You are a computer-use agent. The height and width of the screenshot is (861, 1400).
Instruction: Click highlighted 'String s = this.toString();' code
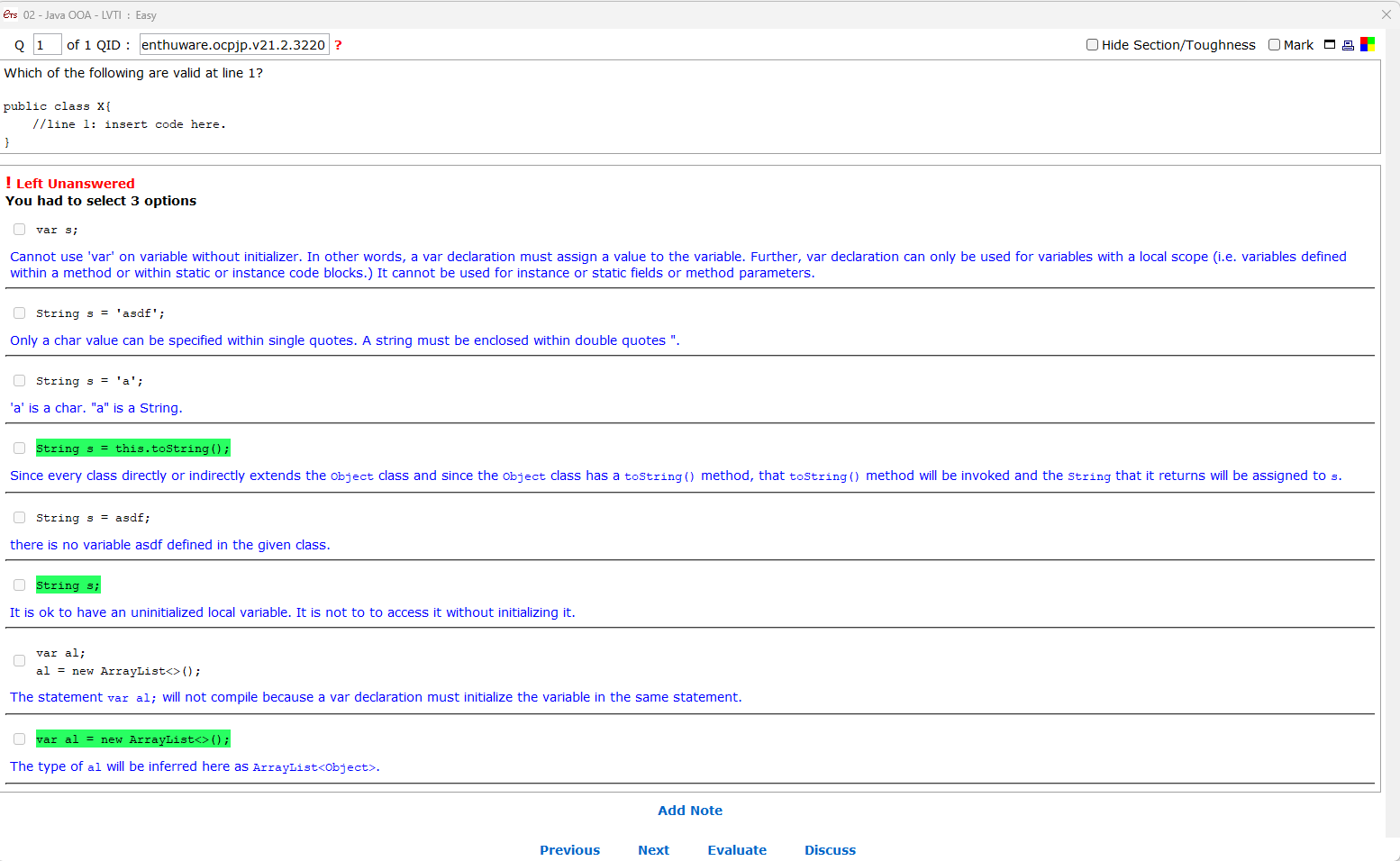click(133, 449)
